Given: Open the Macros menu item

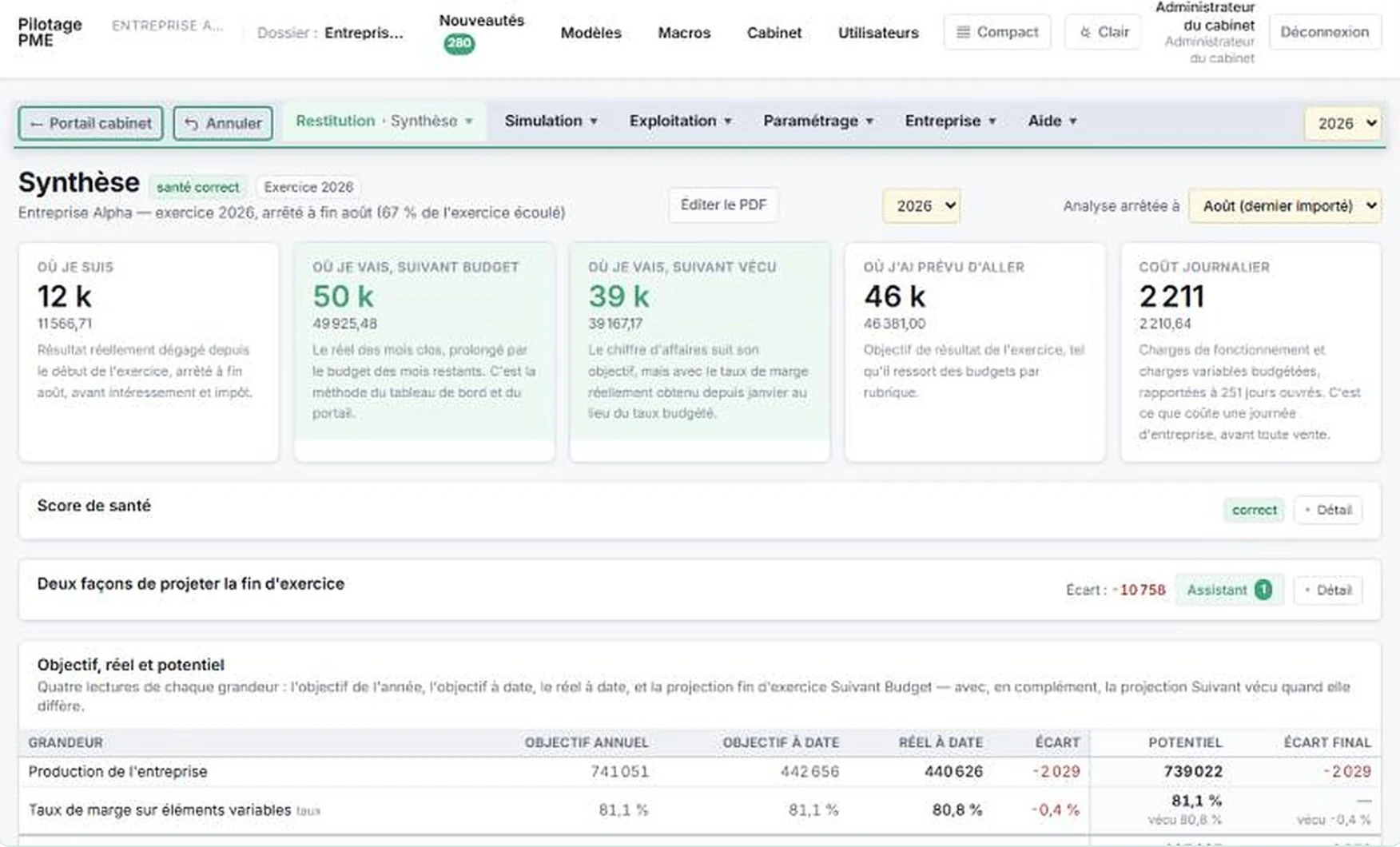Looking at the screenshot, I should click(x=684, y=33).
